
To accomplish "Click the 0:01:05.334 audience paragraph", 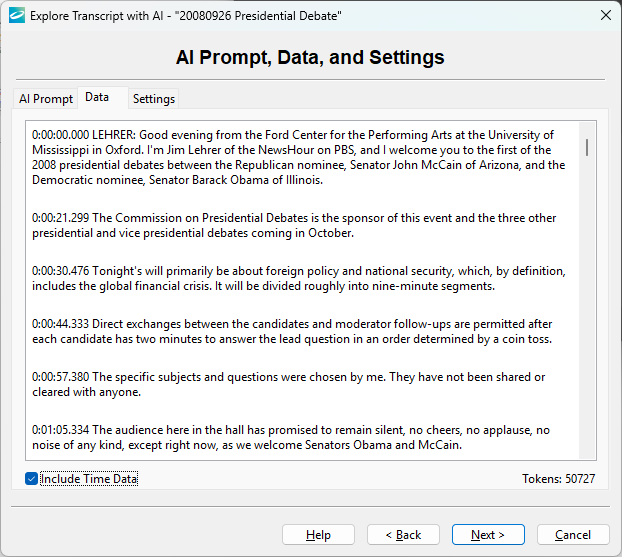I will (x=290, y=438).
